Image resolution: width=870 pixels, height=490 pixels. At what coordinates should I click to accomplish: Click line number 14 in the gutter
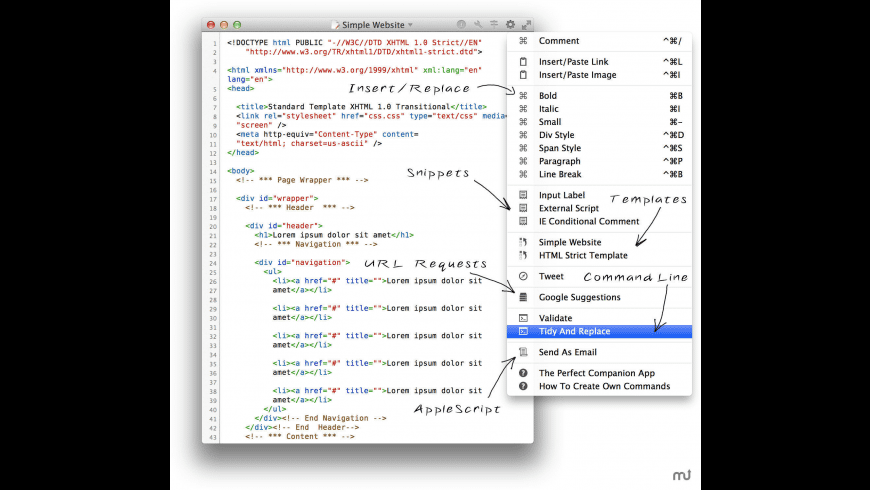[x=213, y=171]
